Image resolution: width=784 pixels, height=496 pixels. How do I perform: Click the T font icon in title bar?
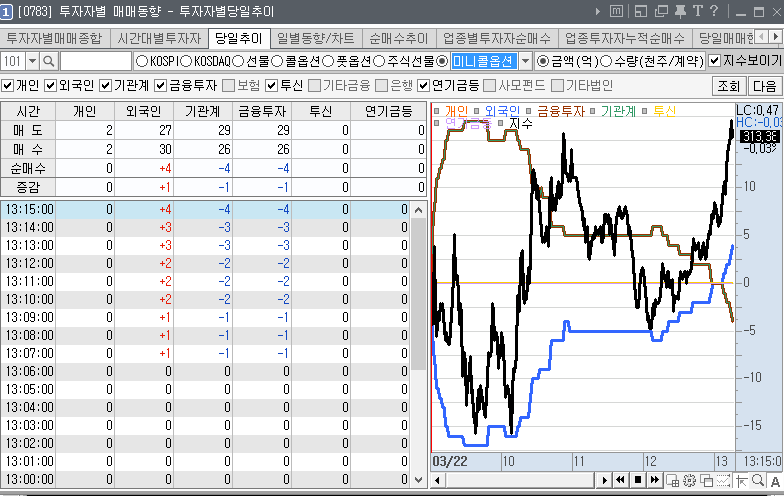pyautogui.click(x=698, y=11)
